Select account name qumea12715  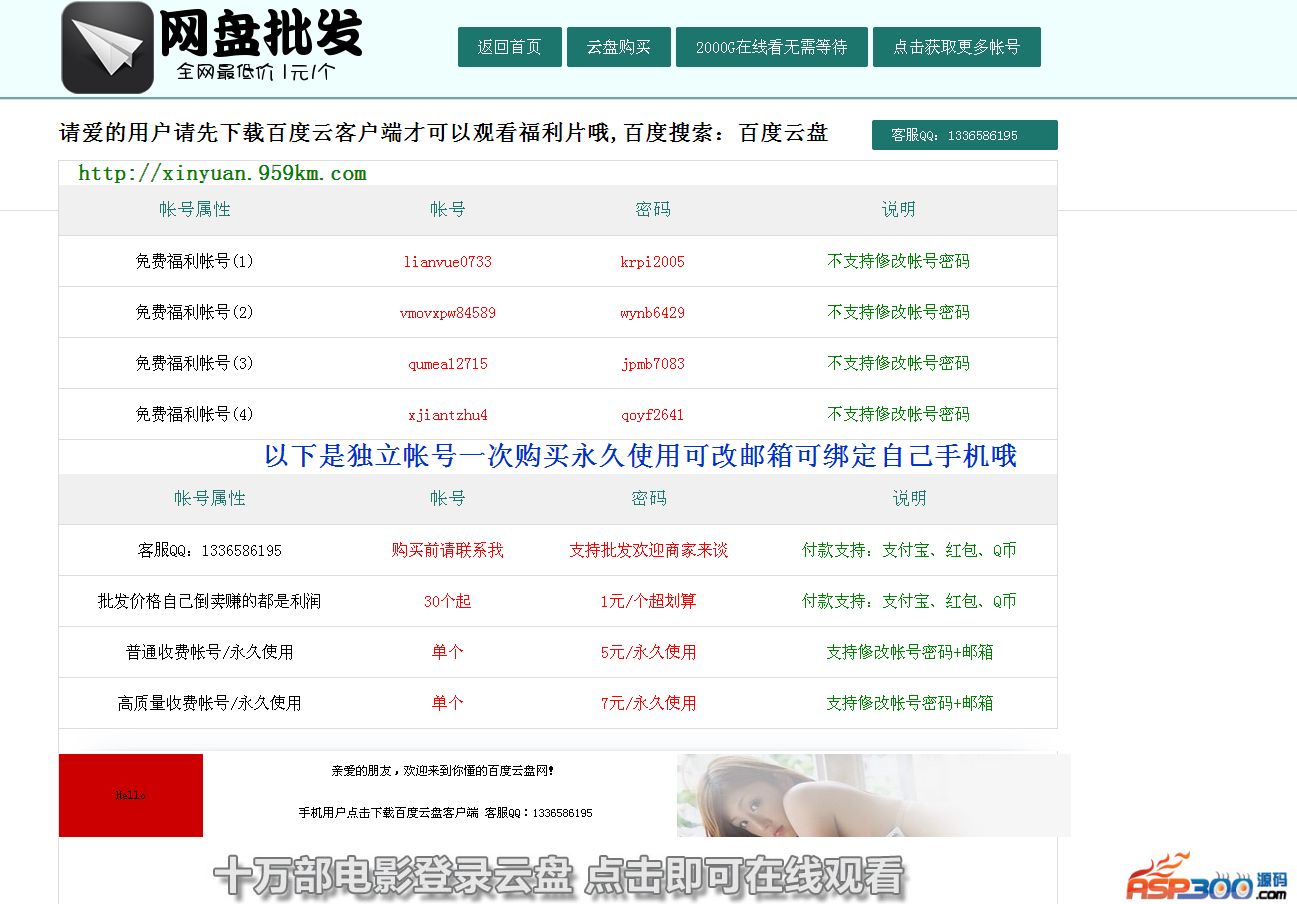(448, 364)
